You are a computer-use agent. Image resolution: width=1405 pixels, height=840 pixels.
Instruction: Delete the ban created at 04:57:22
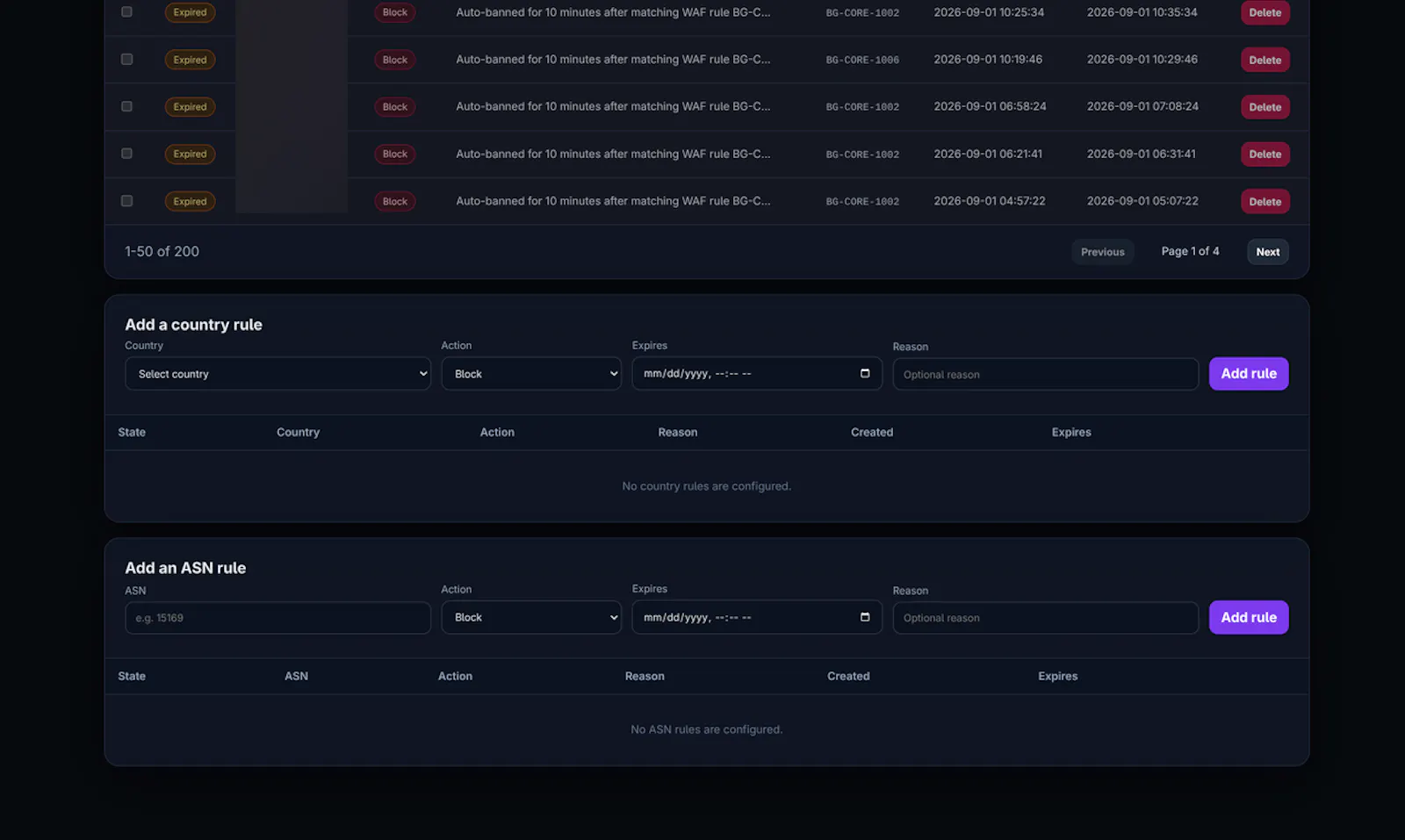click(1264, 202)
